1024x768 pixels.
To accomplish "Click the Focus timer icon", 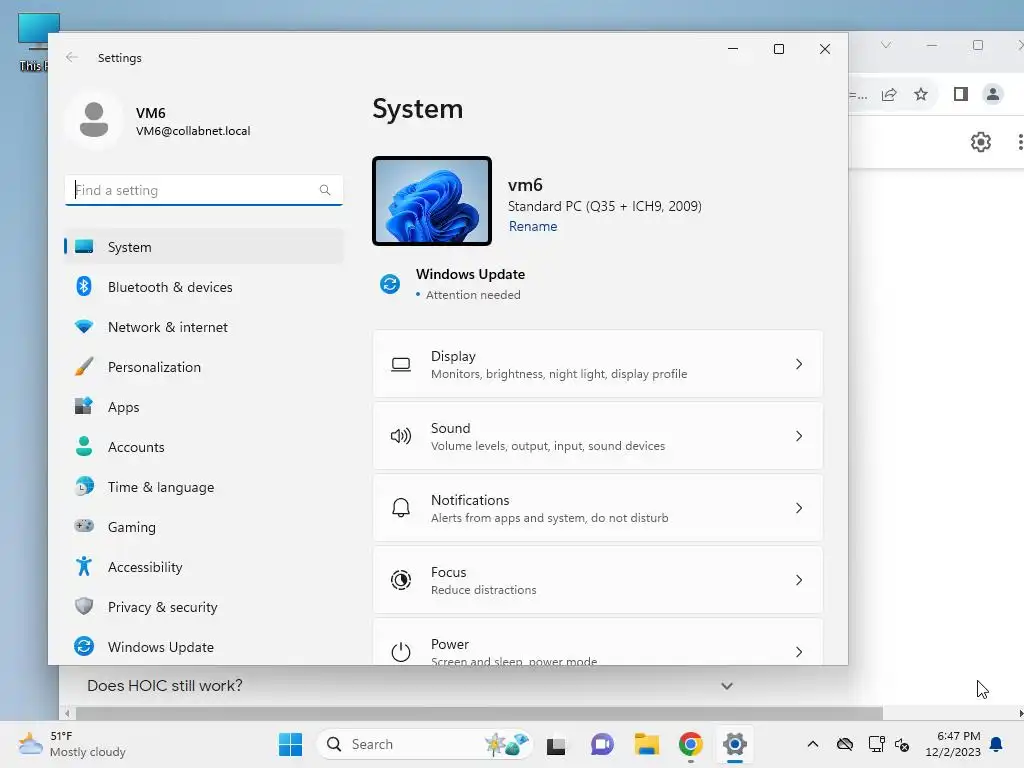I will (x=401, y=579).
